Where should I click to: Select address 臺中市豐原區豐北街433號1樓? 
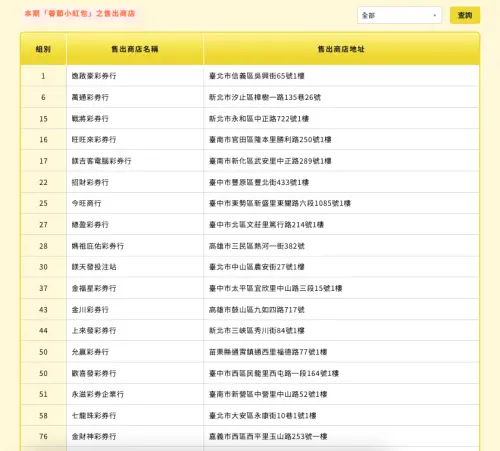(259, 182)
